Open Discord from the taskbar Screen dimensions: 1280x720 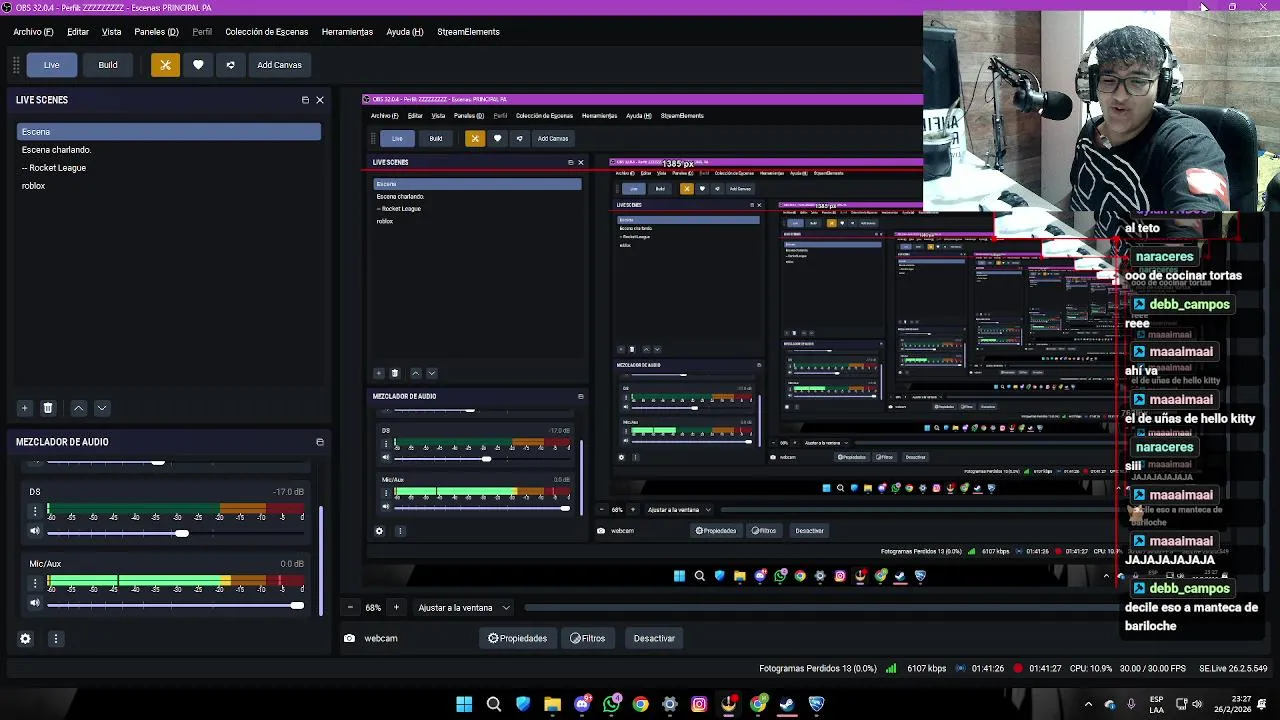[x=582, y=704]
